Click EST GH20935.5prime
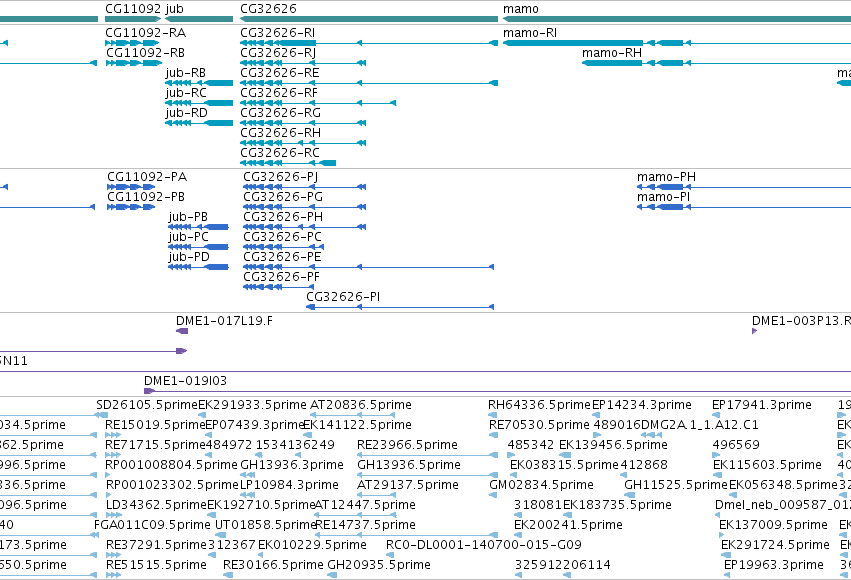 [379, 566]
